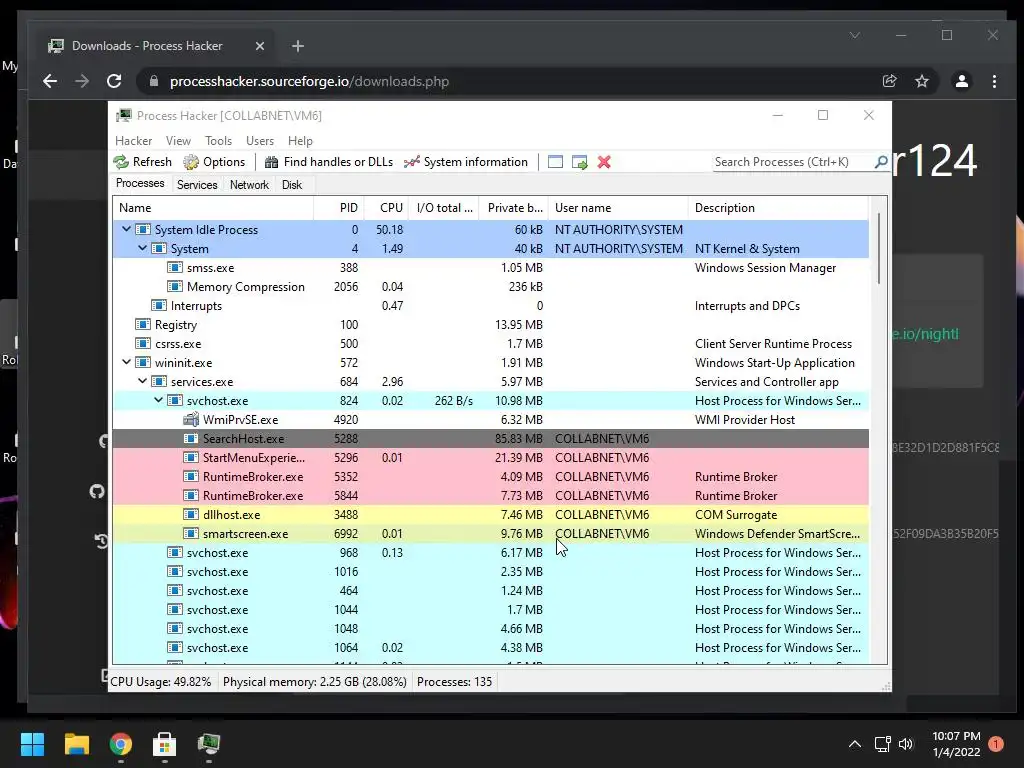The height and width of the screenshot is (768, 1024).
Task: Open the View menu
Action: point(178,141)
